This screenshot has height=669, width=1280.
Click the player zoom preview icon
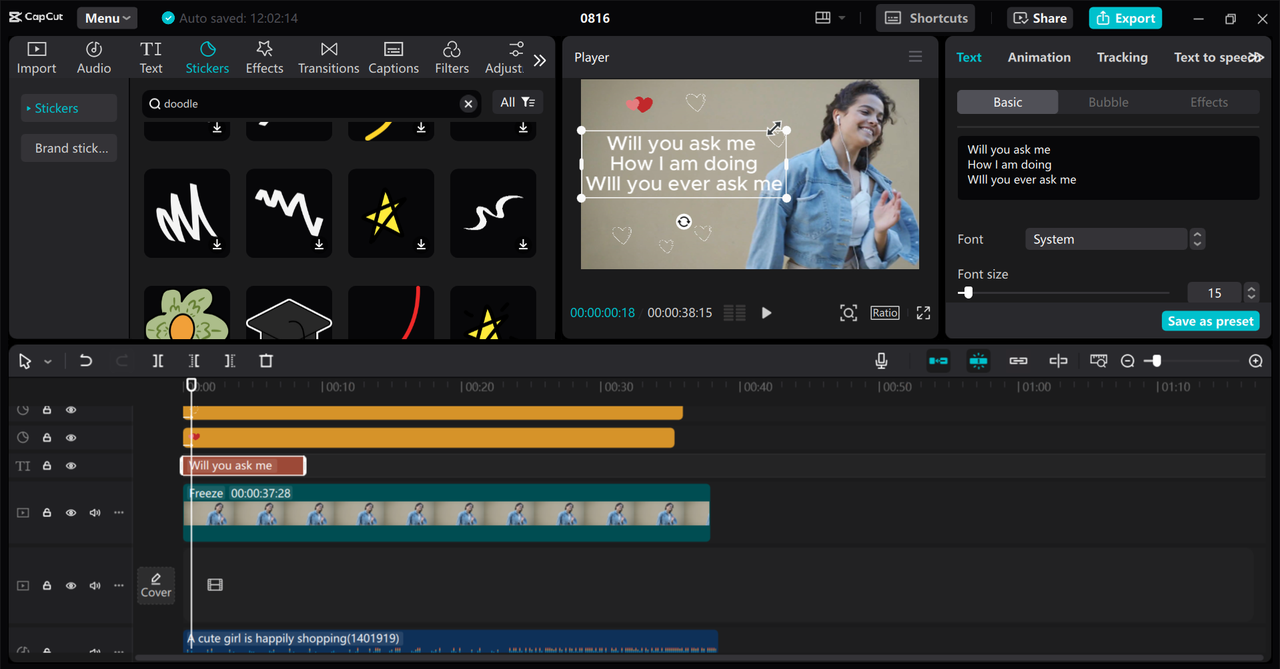848,313
